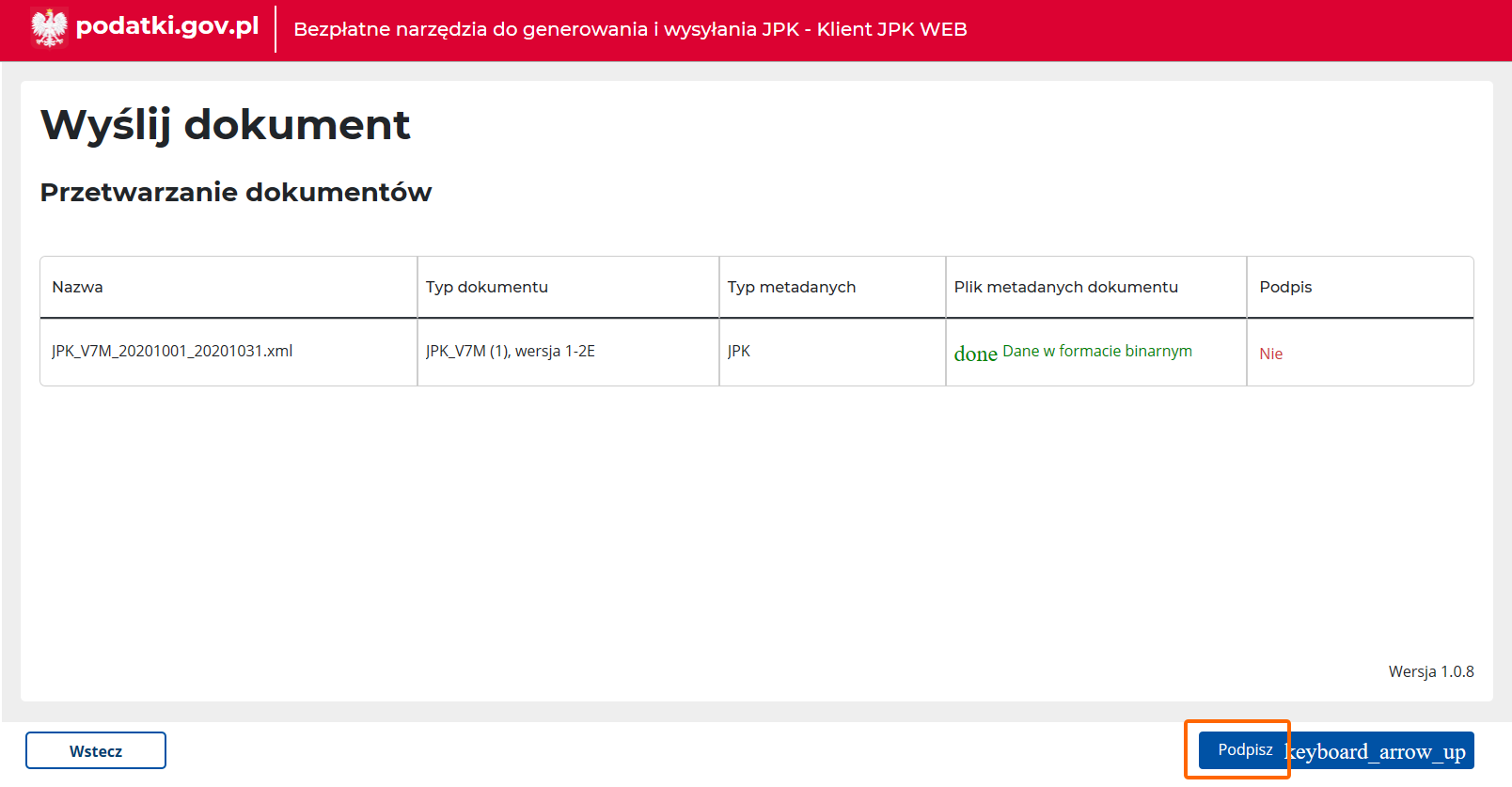The image size is (1512, 787).
Task: Open the podatki.gov.pl header link
Action: pos(167,26)
